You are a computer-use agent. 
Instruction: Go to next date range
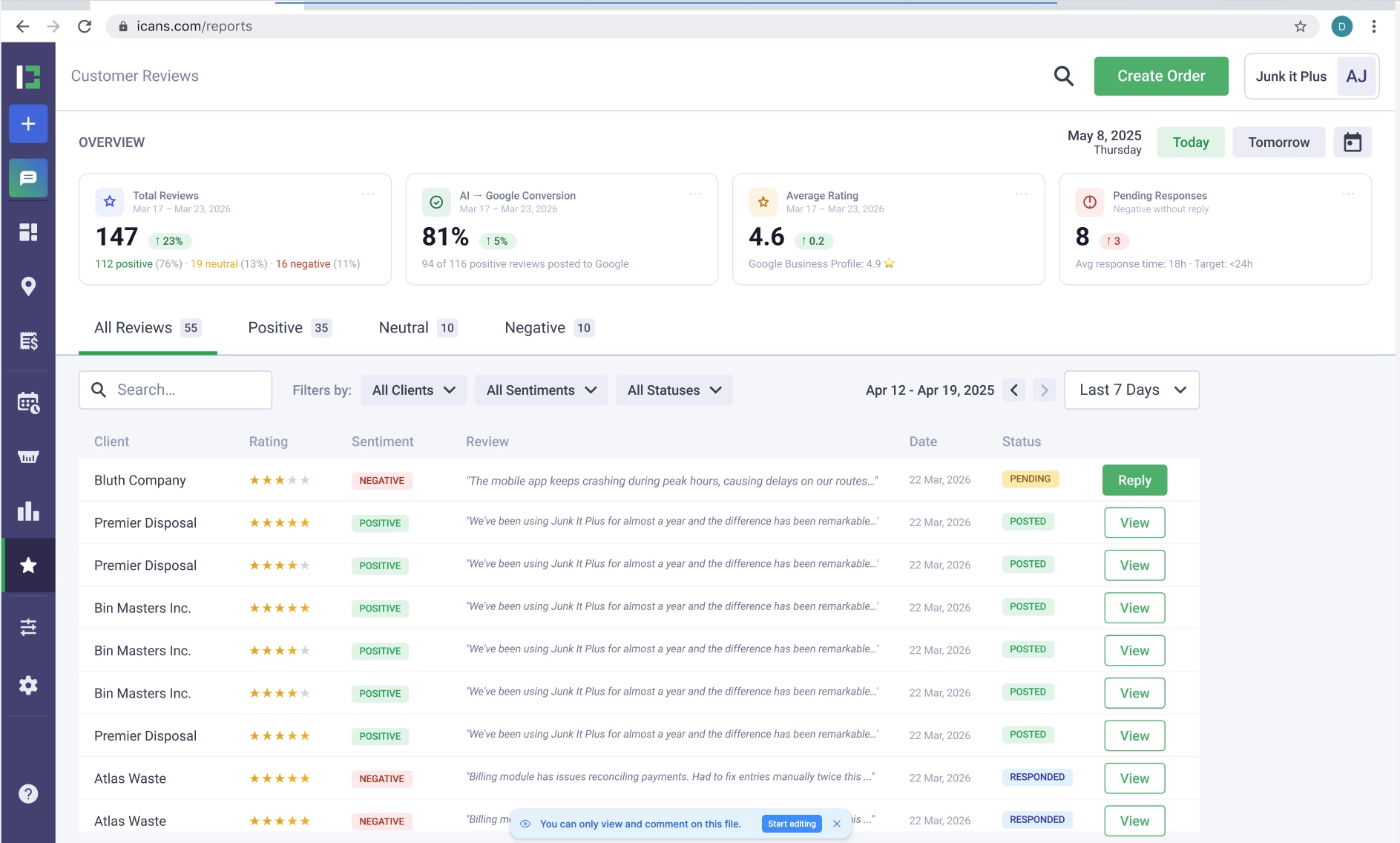(x=1045, y=390)
